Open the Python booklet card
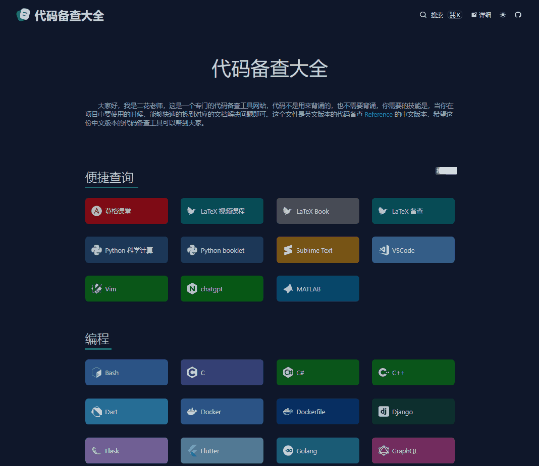 tap(222, 250)
